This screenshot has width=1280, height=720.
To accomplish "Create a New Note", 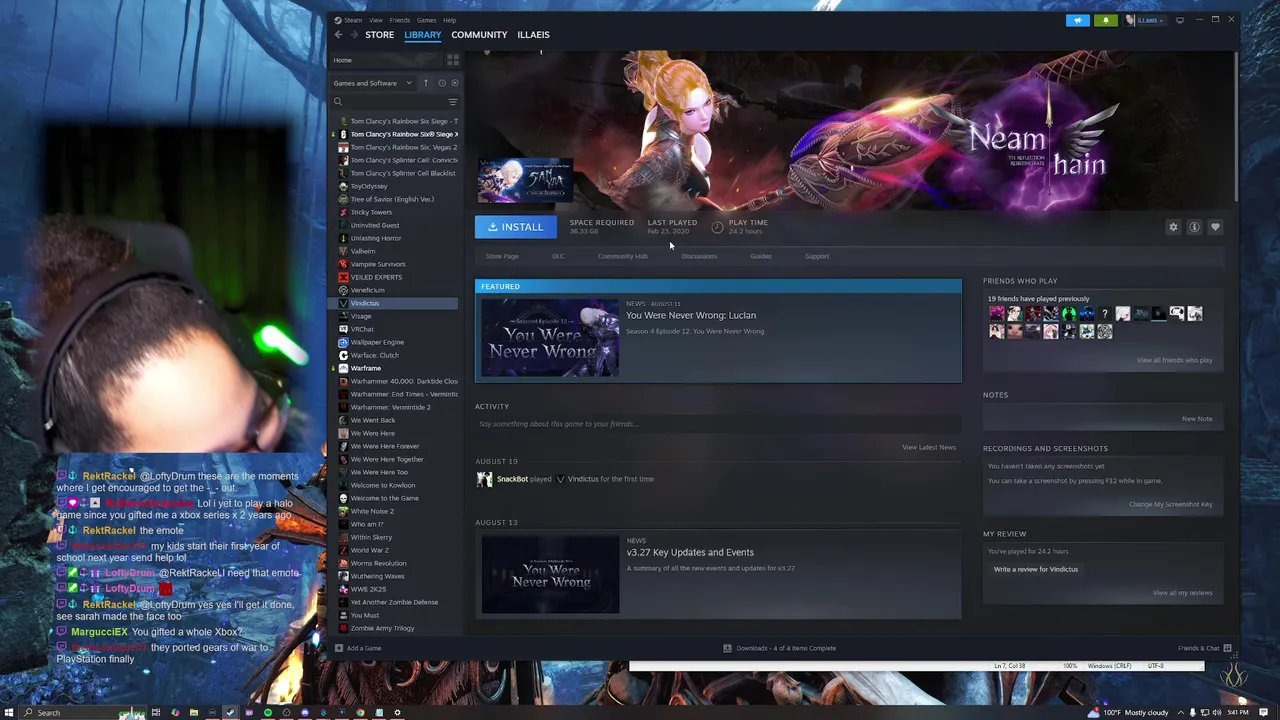I will point(1197,419).
